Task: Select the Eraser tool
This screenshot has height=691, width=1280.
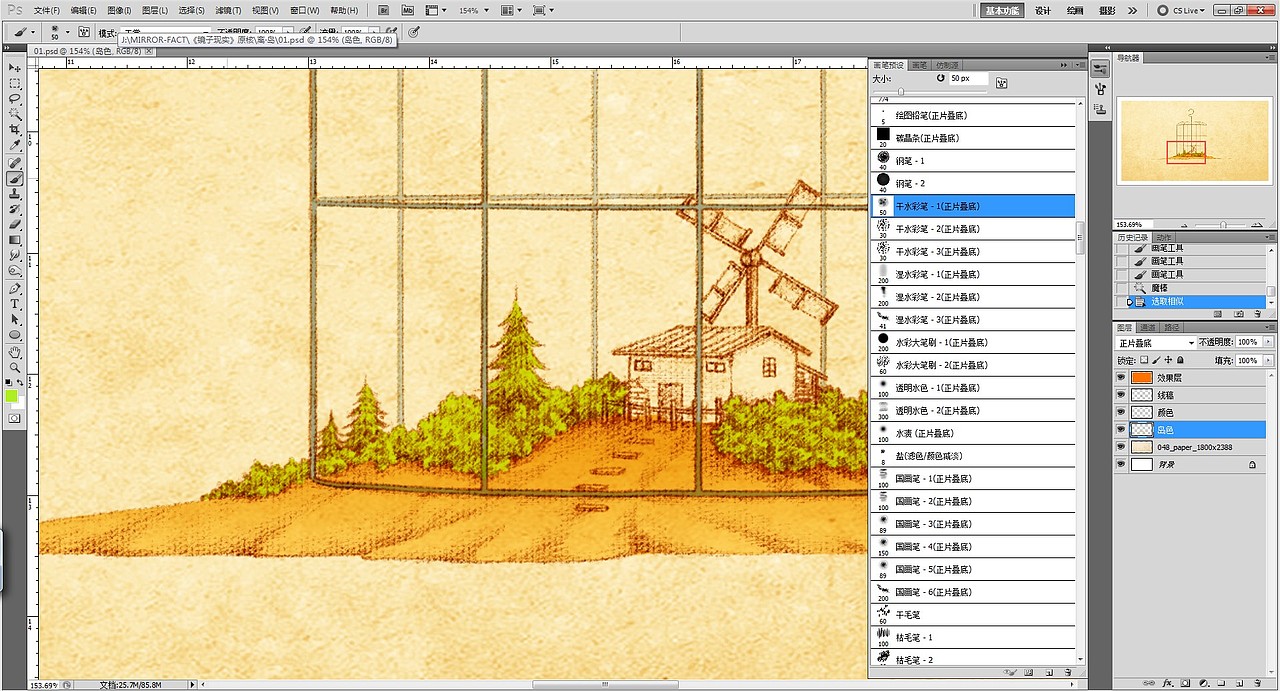Action: [x=15, y=225]
